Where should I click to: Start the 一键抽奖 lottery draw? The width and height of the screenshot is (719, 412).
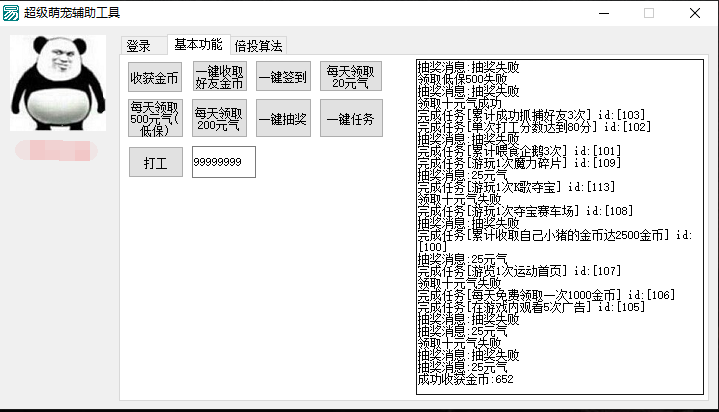tap(283, 119)
